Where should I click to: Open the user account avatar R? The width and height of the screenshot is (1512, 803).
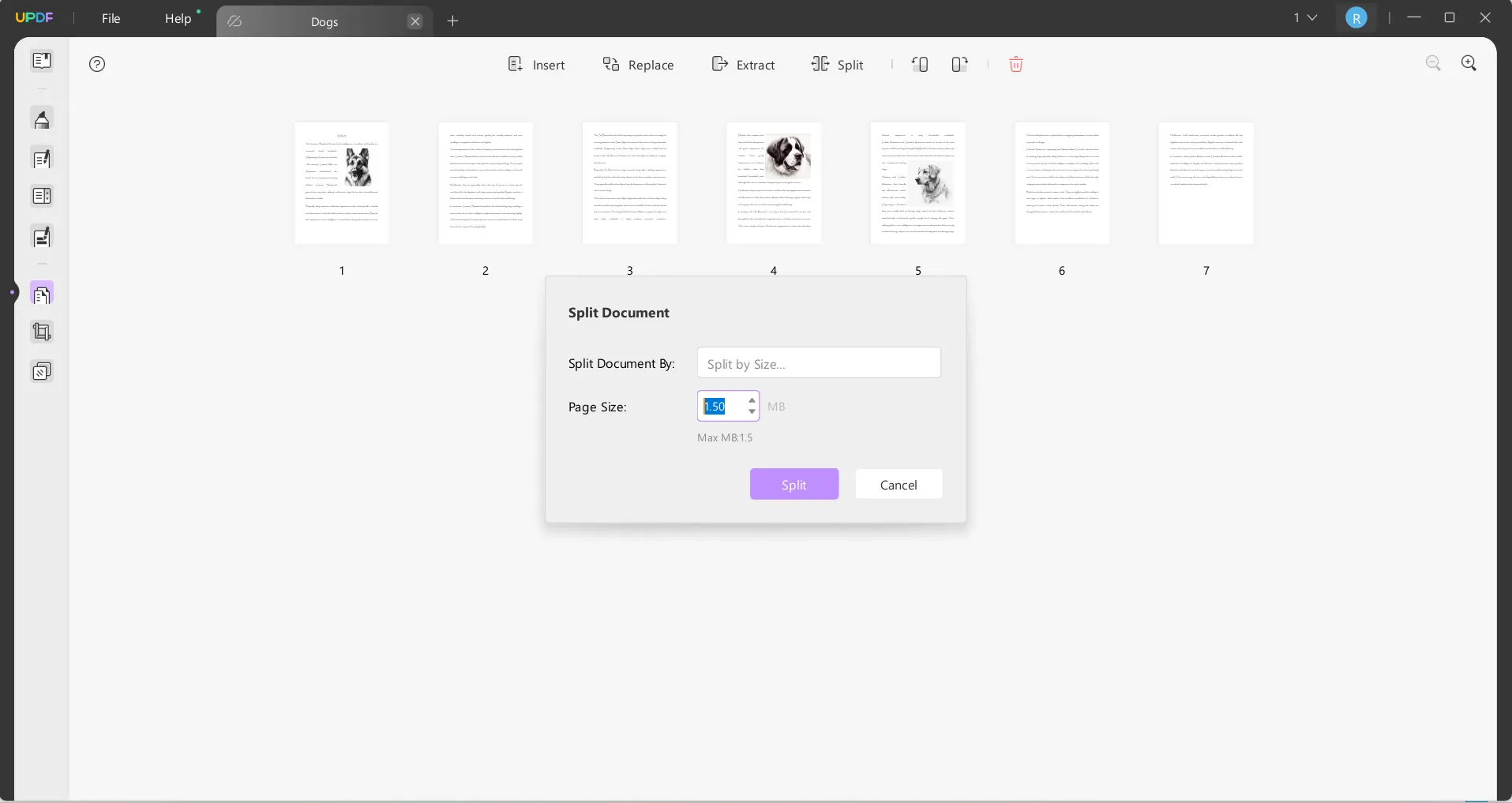pyautogui.click(x=1356, y=18)
